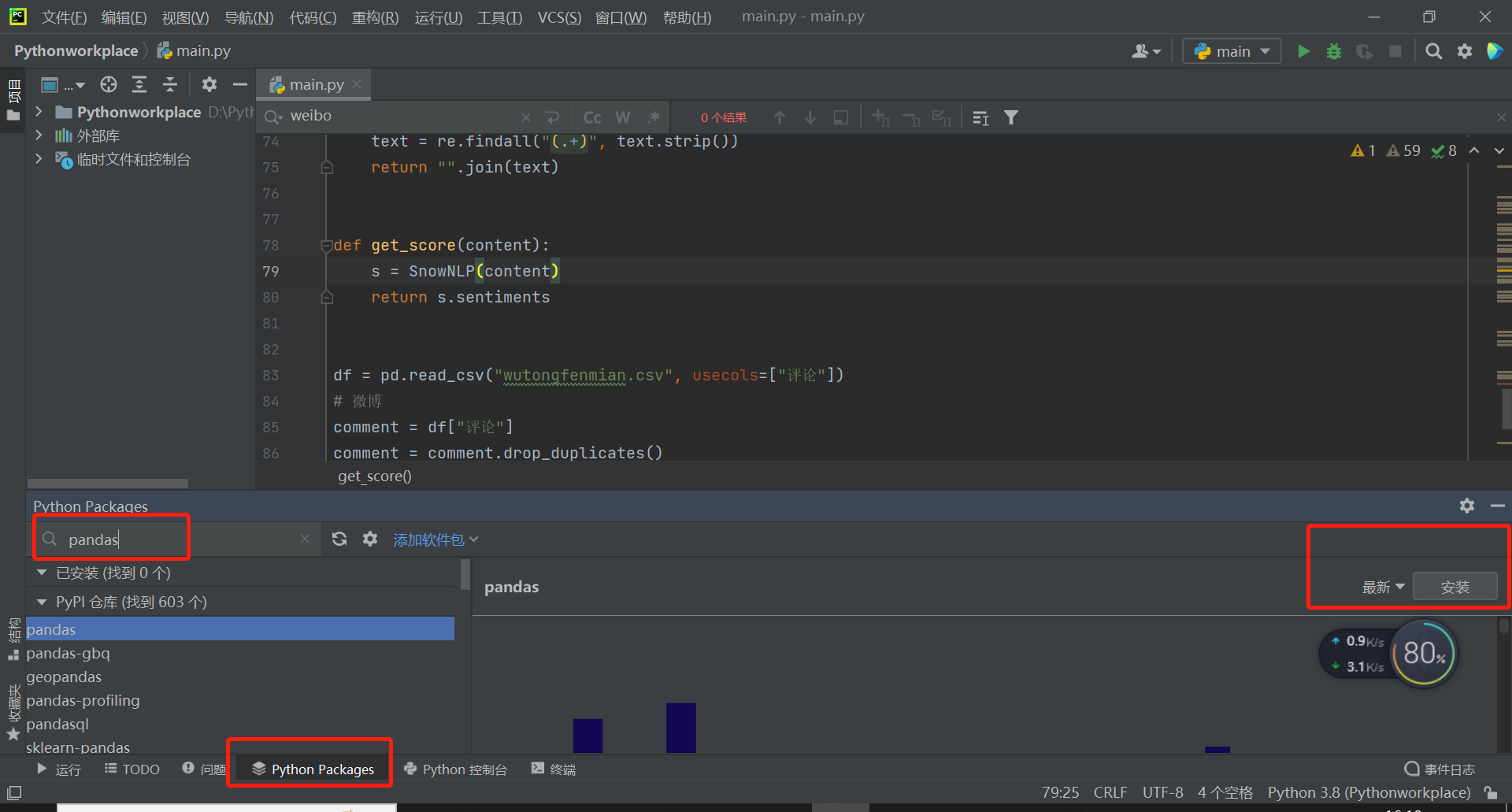Open the find filter funnel icon
Viewport: 1512px width, 812px height.
point(1011,117)
